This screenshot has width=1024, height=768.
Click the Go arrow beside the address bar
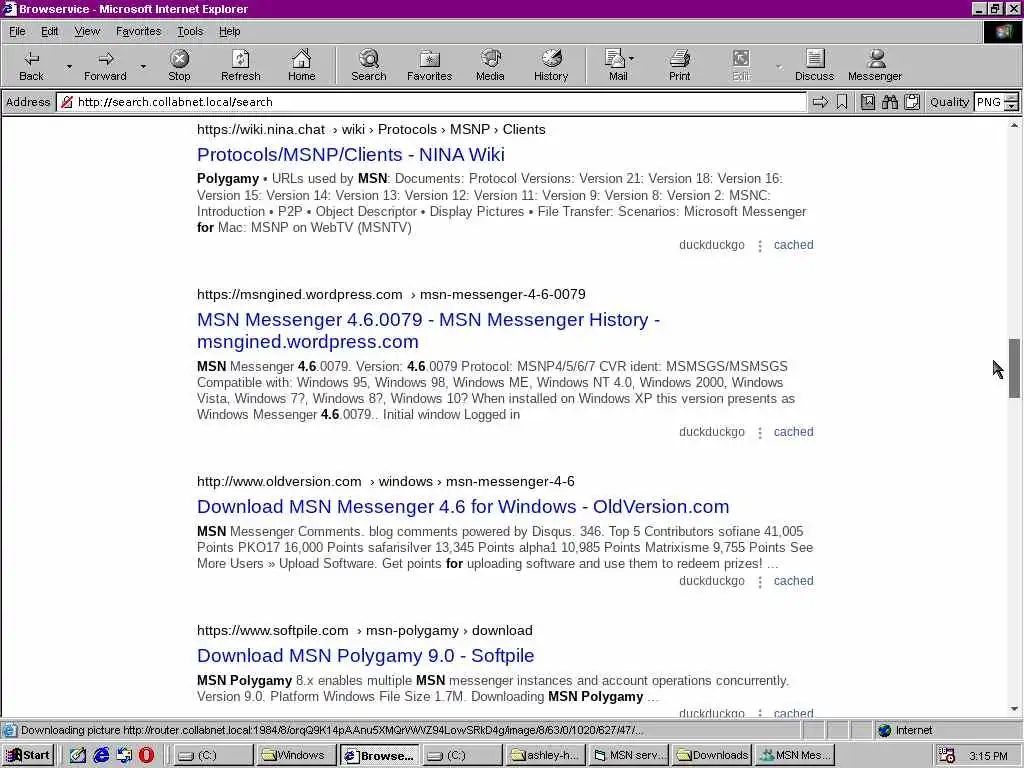(x=820, y=102)
